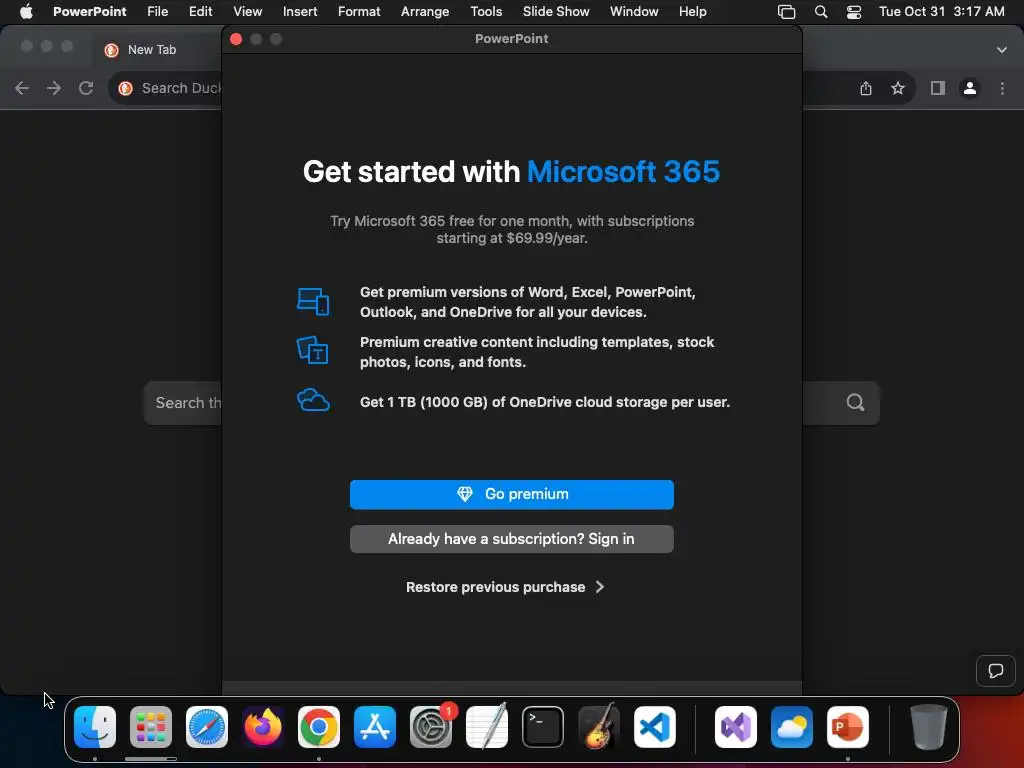Open PowerPoint from the Dock
The width and height of the screenshot is (1024, 768).
(848, 727)
